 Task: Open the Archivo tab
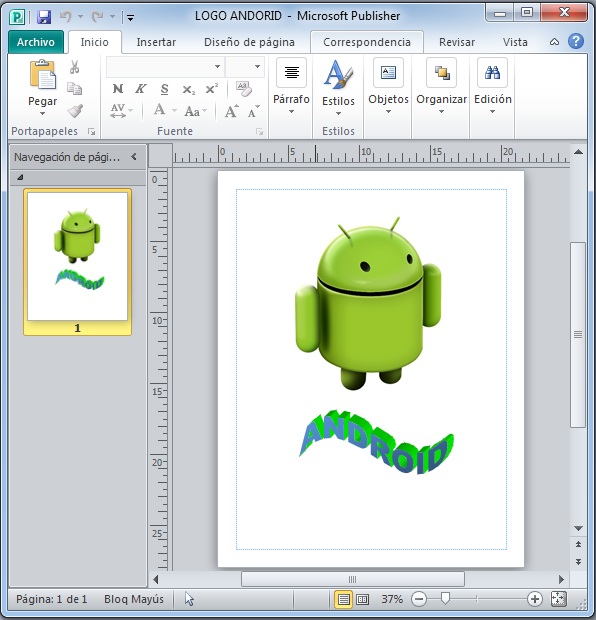point(36,42)
